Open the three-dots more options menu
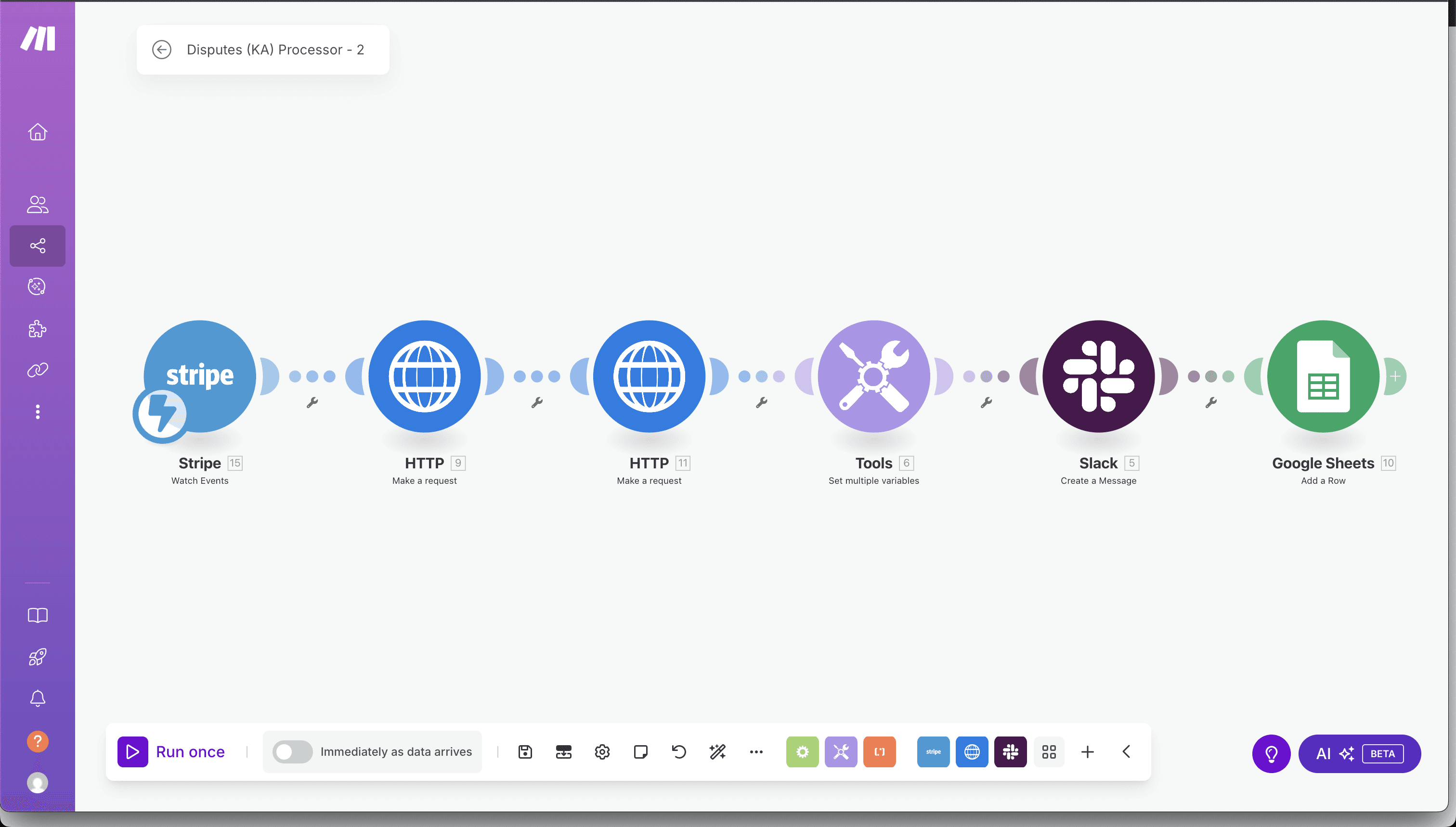This screenshot has width=1456, height=827. [756, 751]
